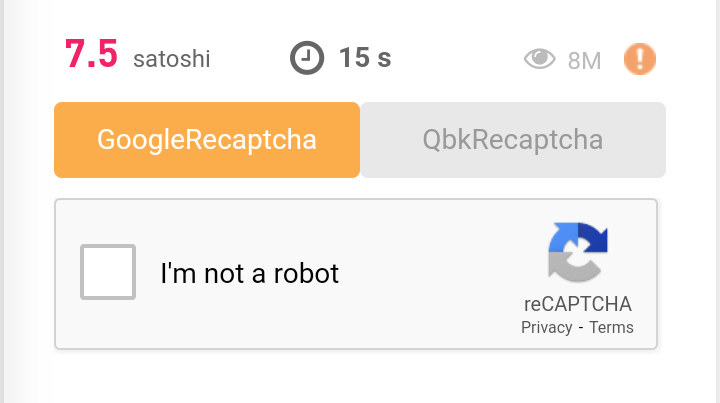Click the satoshi currency label
The height and width of the screenshot is (403, 720).
[x=172, y=60]
